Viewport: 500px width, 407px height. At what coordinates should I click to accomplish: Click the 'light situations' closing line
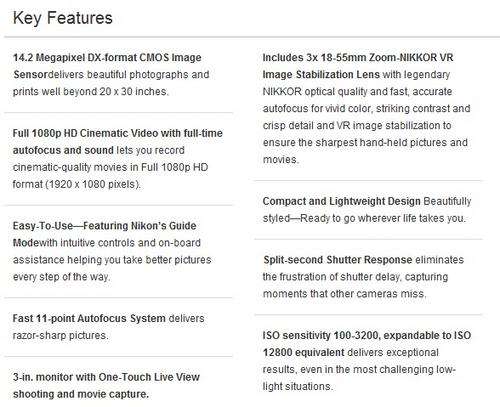(x=298, y=386)
